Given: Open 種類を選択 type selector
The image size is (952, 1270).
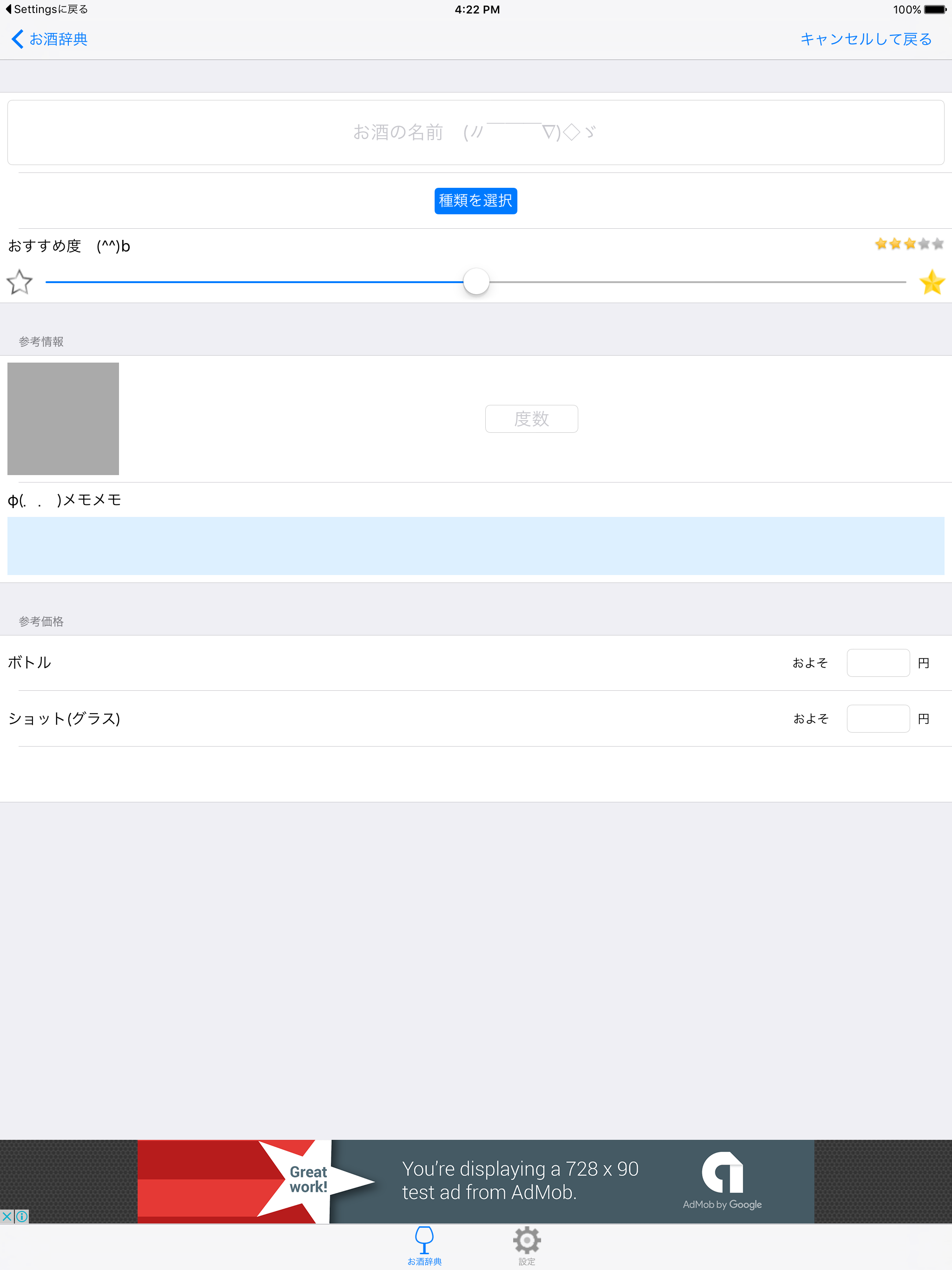Looking at the screenshot, I should (476, 200).
